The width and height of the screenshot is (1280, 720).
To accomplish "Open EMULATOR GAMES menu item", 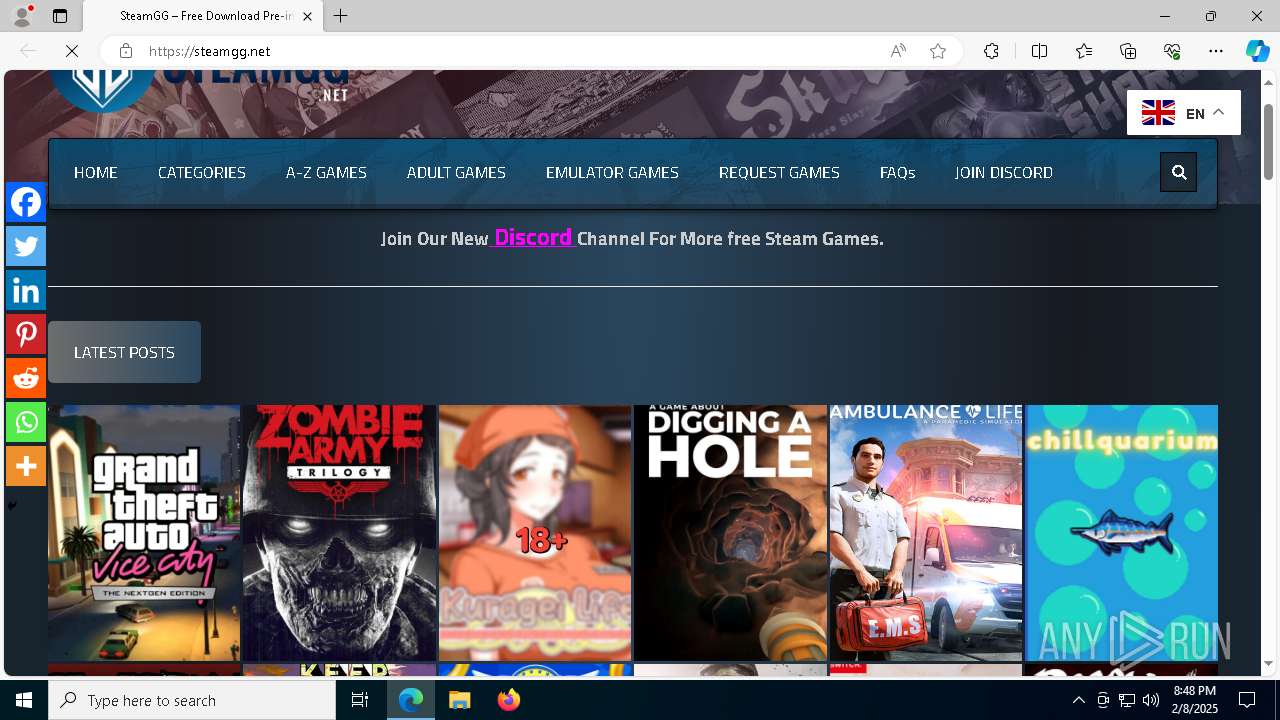I will tap(612, 172).
